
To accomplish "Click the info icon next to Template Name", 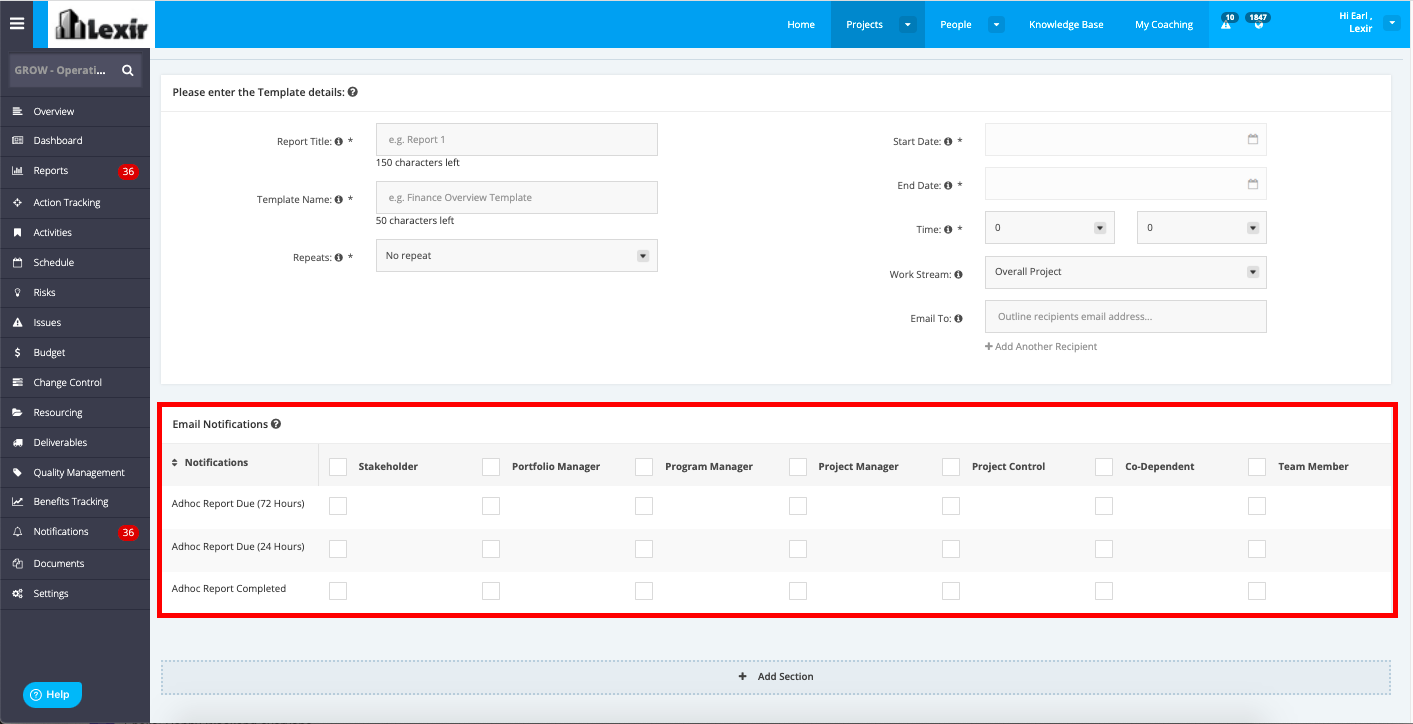I will point(339,200).
